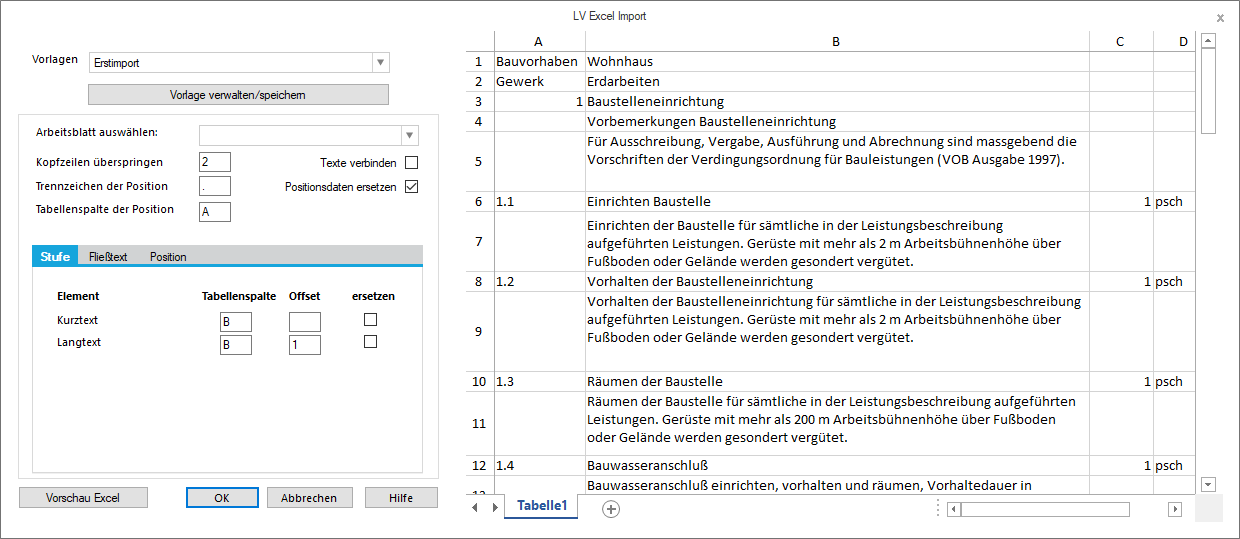Add a new sheet with plus icon

pyautogui.click(x=611, y=509)
